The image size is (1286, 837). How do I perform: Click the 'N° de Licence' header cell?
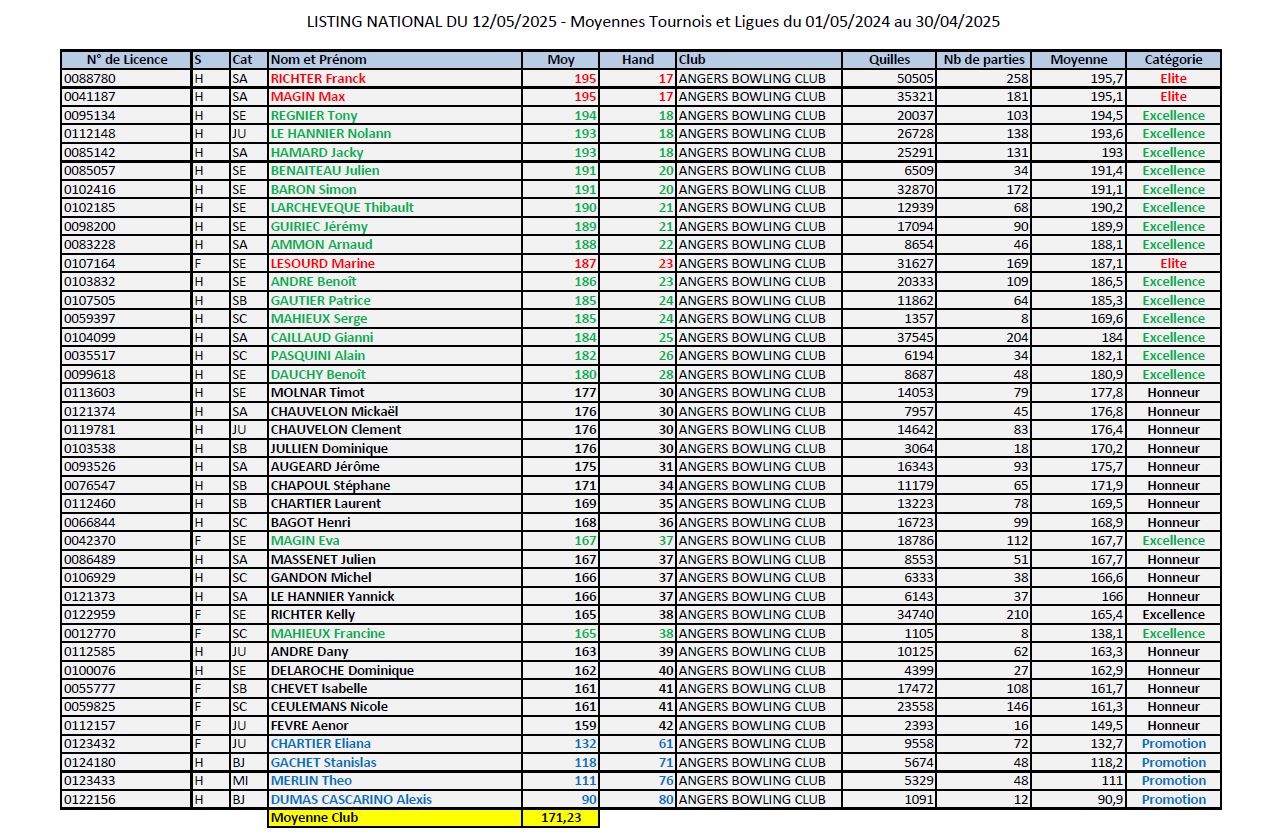click(126, 59)
